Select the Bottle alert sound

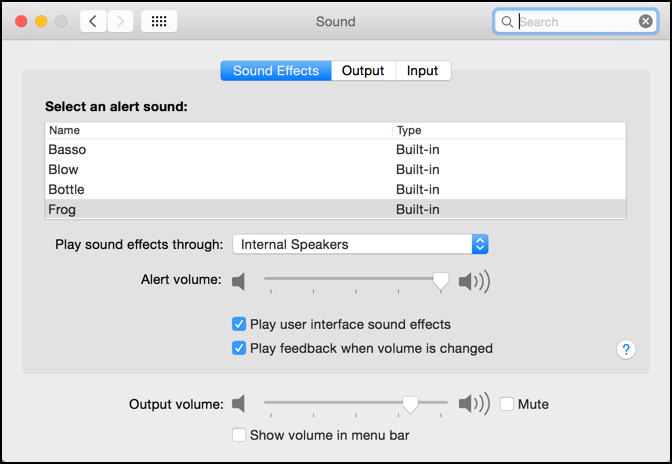[x=335, y=189]
